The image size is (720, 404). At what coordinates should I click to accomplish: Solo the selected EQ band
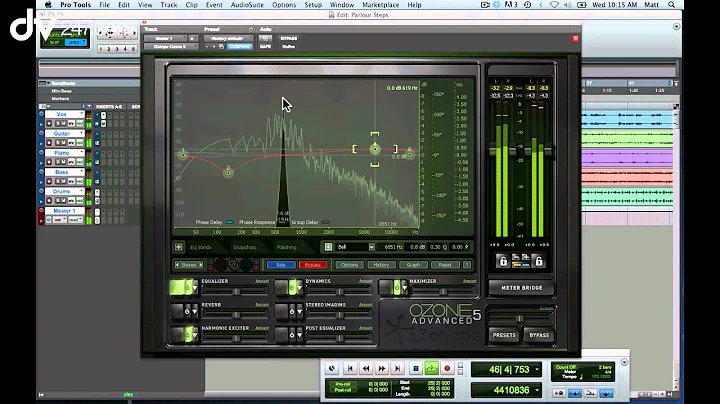pos(281,265)
